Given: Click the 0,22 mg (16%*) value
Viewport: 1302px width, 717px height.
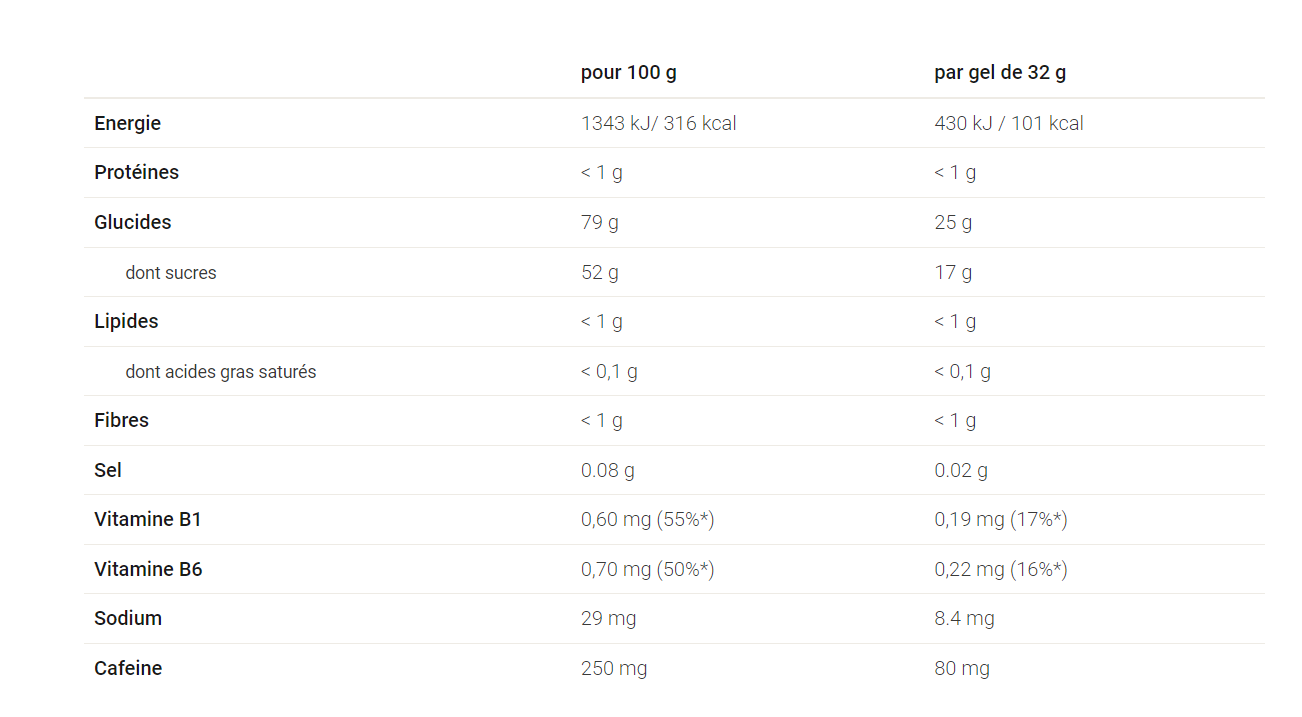Looking at the screenshot, I should (1001, 569).
